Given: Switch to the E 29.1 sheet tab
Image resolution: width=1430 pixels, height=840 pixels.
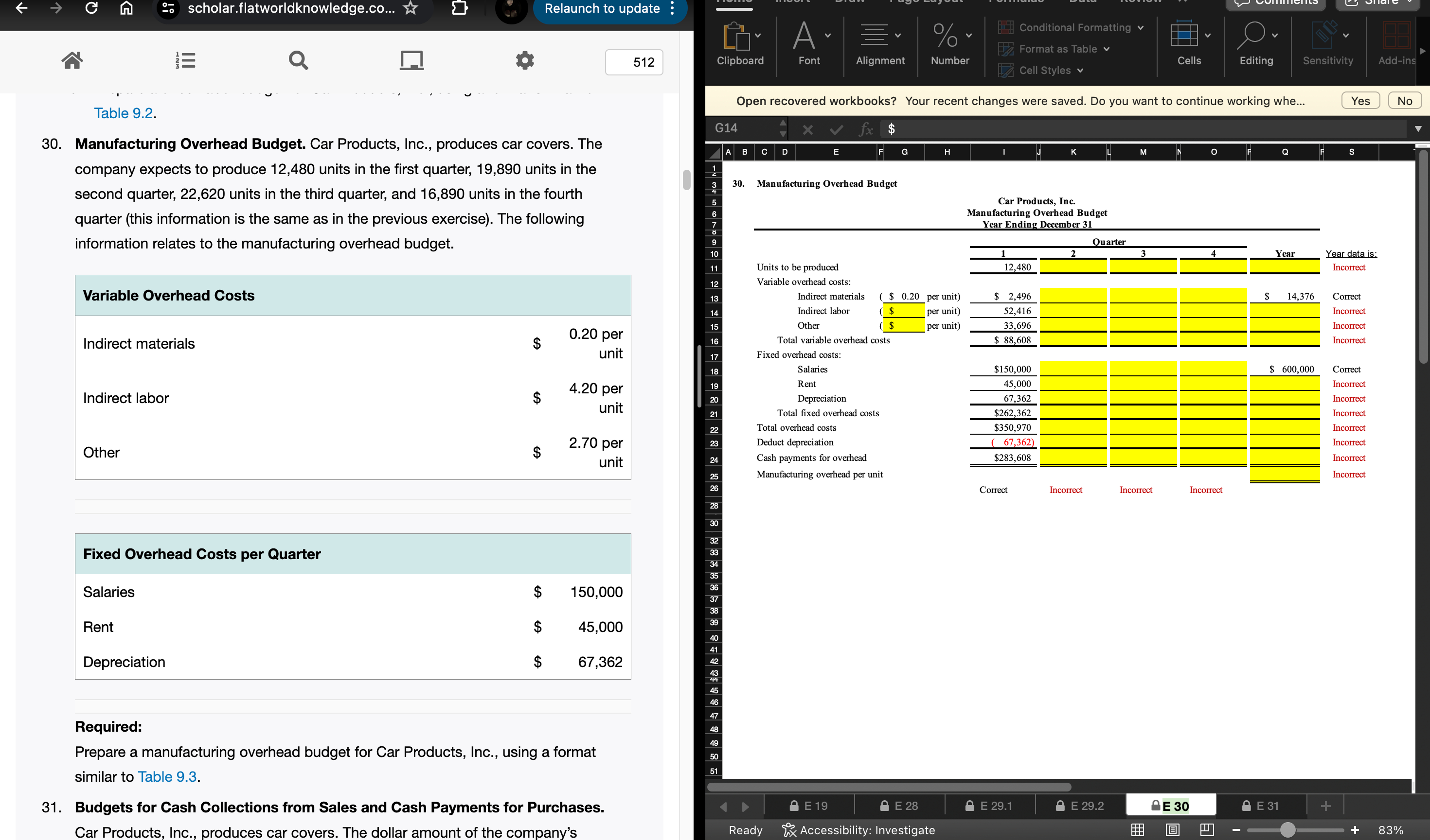Looking at the screenshot, I should coord(989,806).
